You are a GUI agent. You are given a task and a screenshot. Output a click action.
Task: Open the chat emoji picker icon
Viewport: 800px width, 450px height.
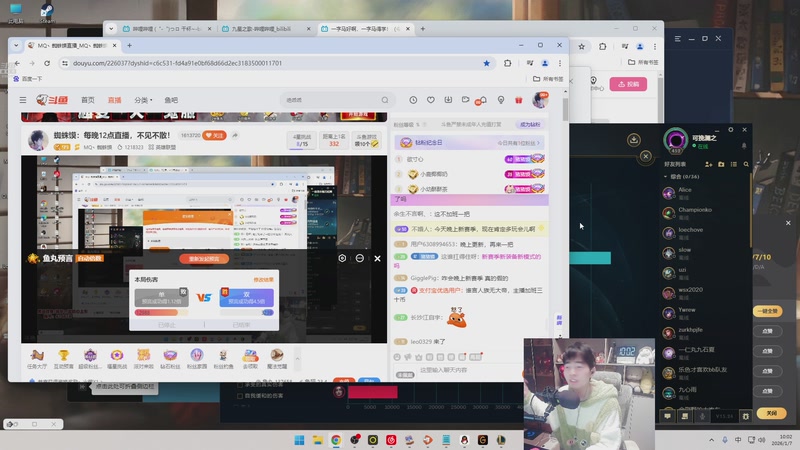[397, 357]
